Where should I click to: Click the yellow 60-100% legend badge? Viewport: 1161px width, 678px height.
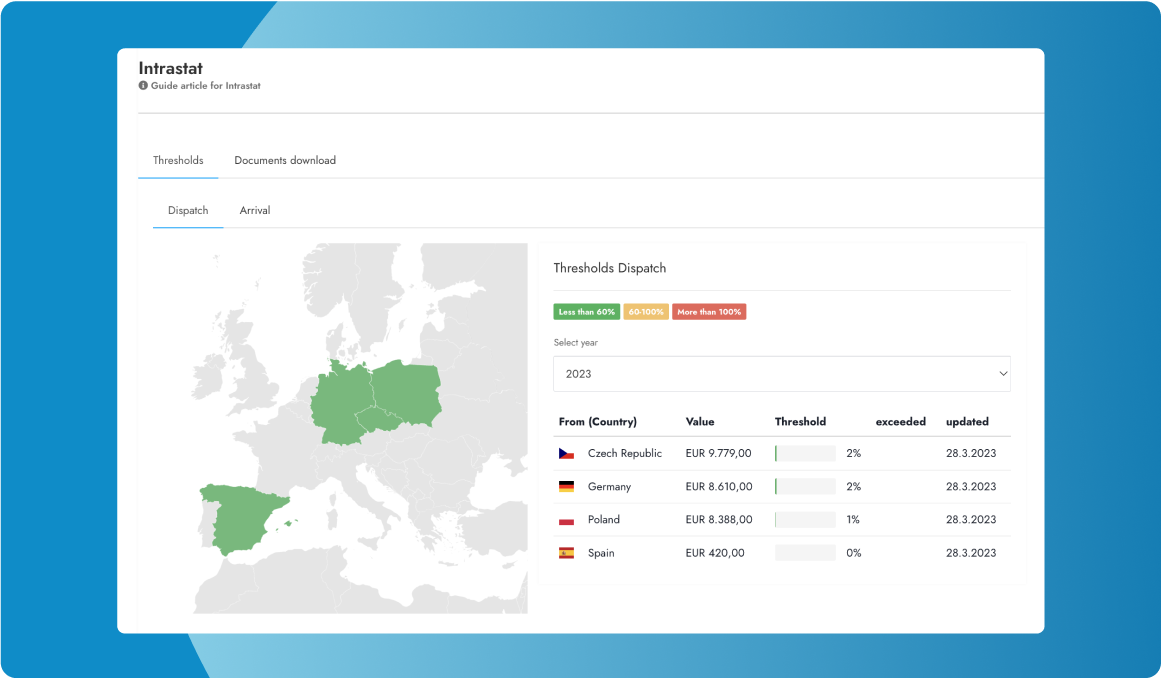point(646,312)
